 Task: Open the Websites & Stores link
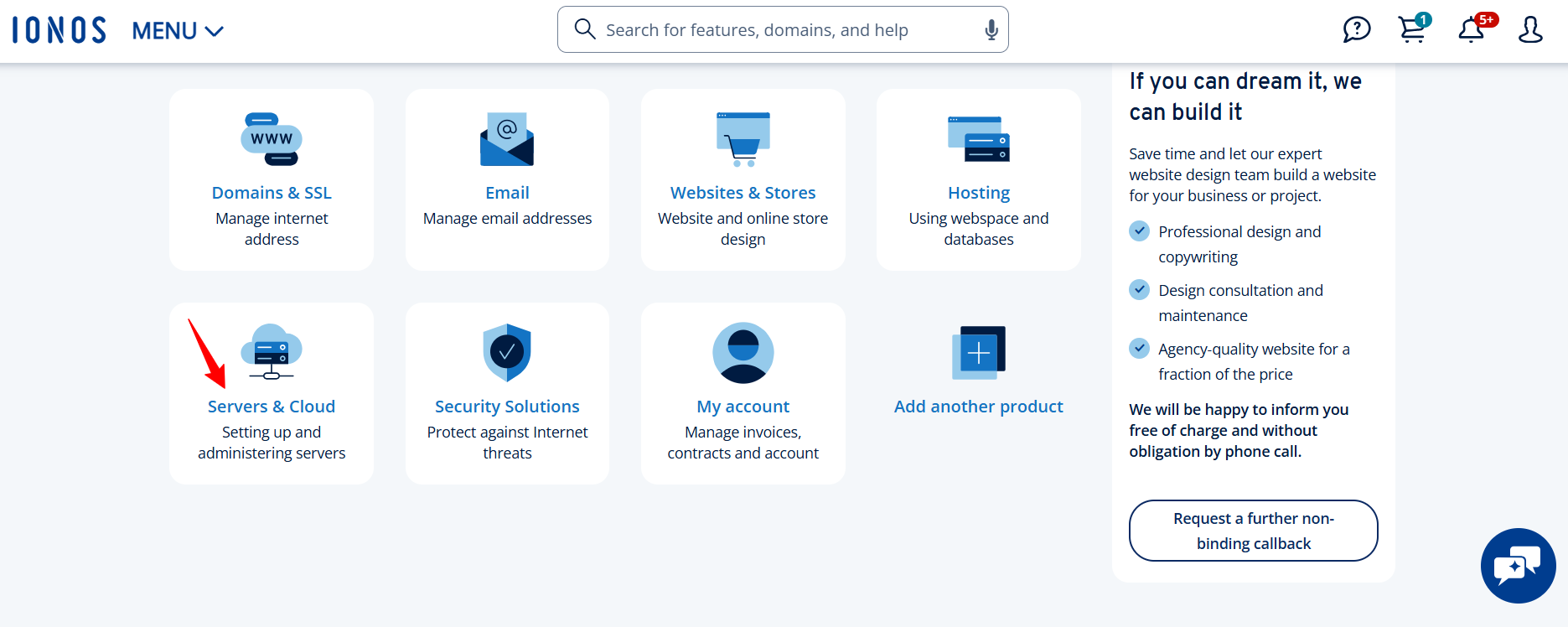coord(743,193)
